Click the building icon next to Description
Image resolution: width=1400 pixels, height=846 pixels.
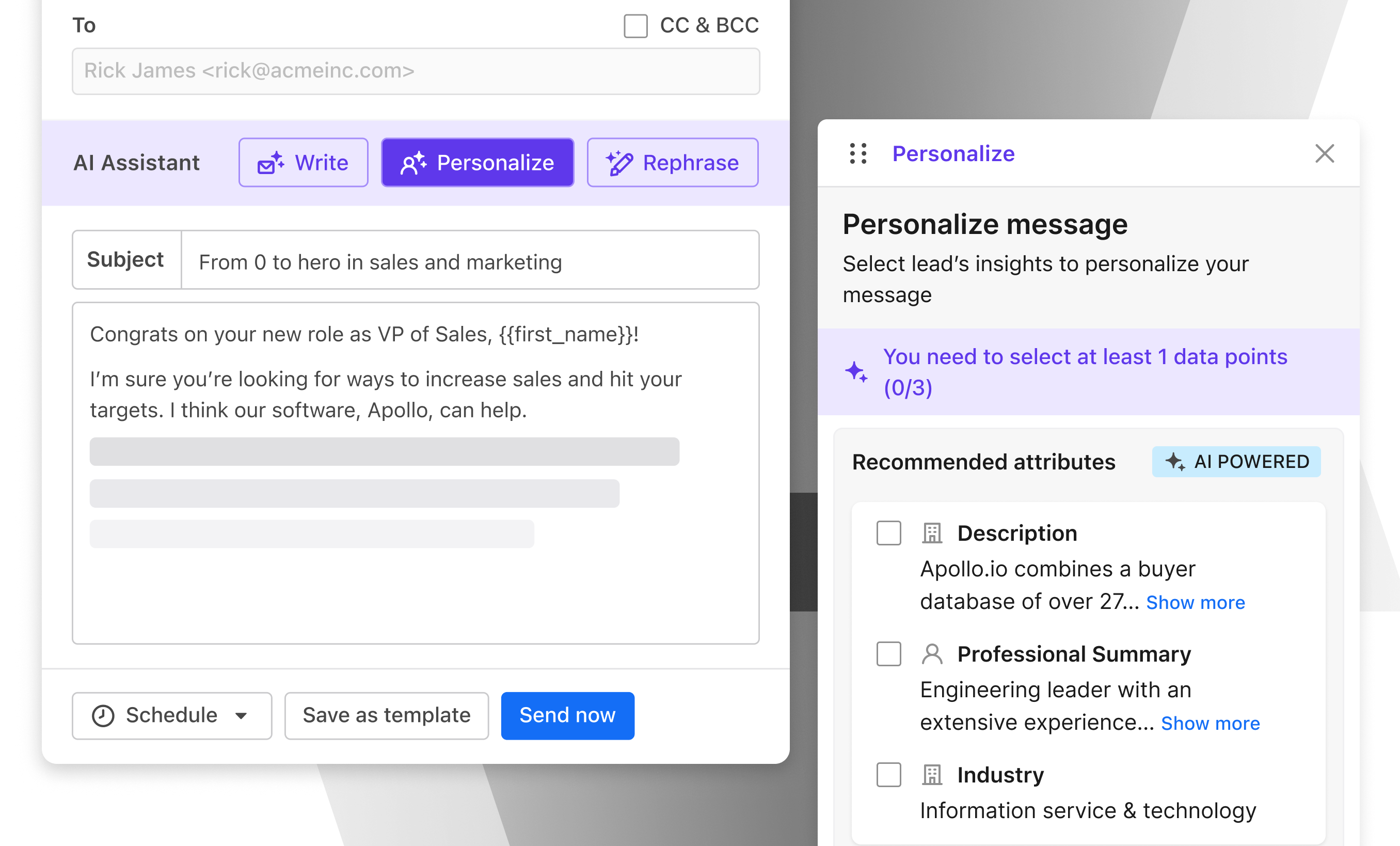click(x=932, y=534)
